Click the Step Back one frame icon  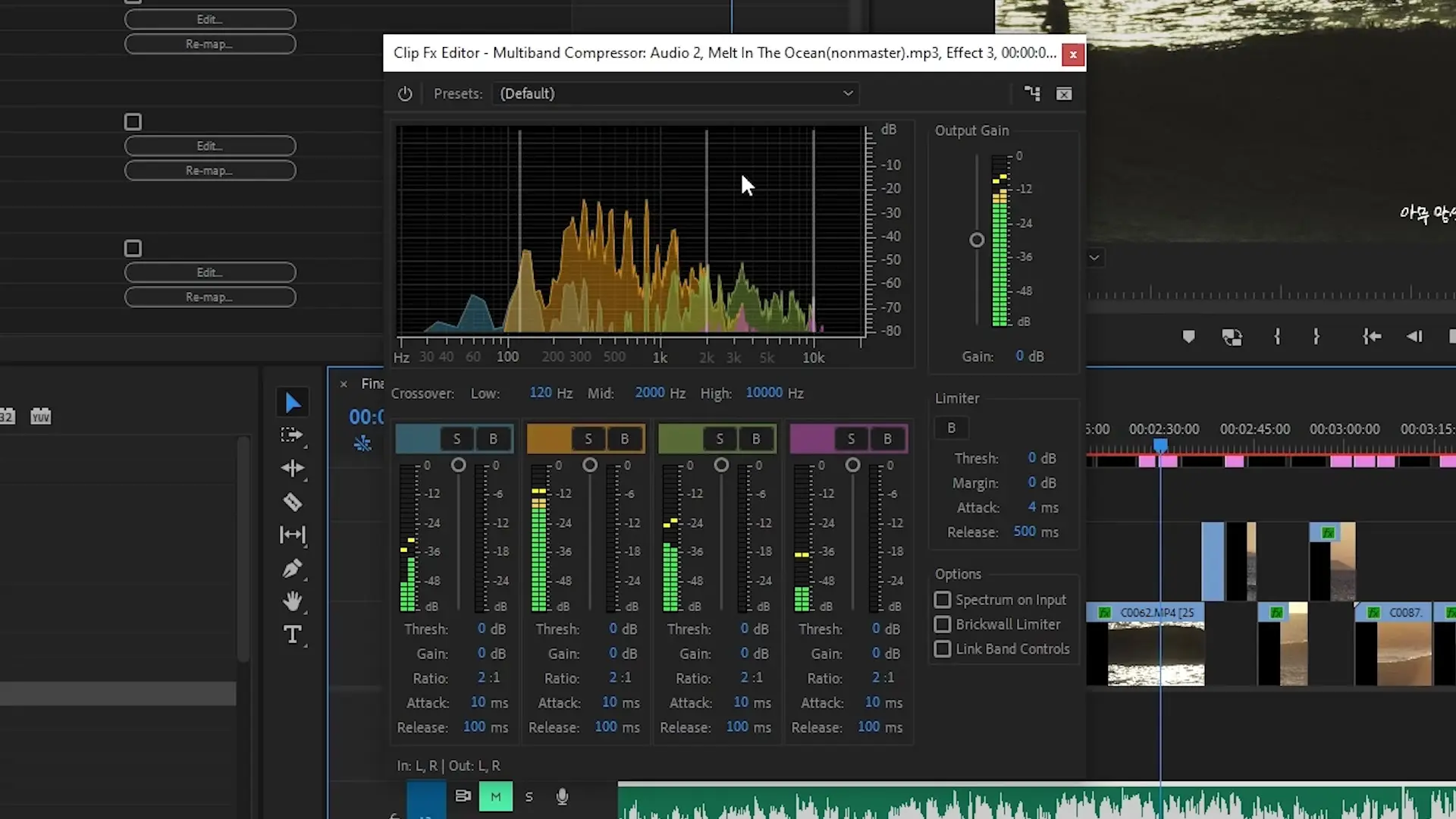[1414, 337]
